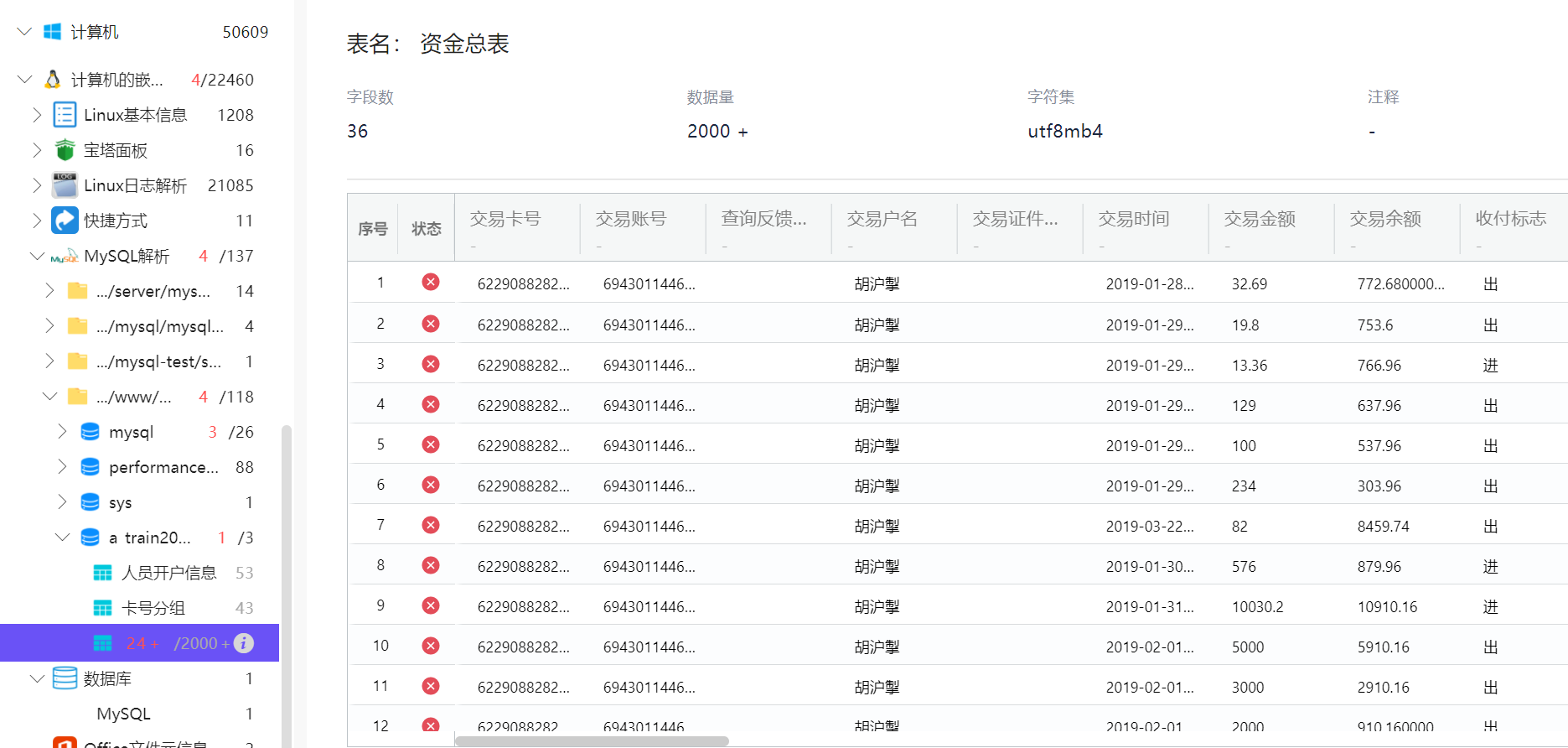The height and width of the screenshot is (748, 1568).
Task: Open the mysql database entry
Action: point(132,432)
